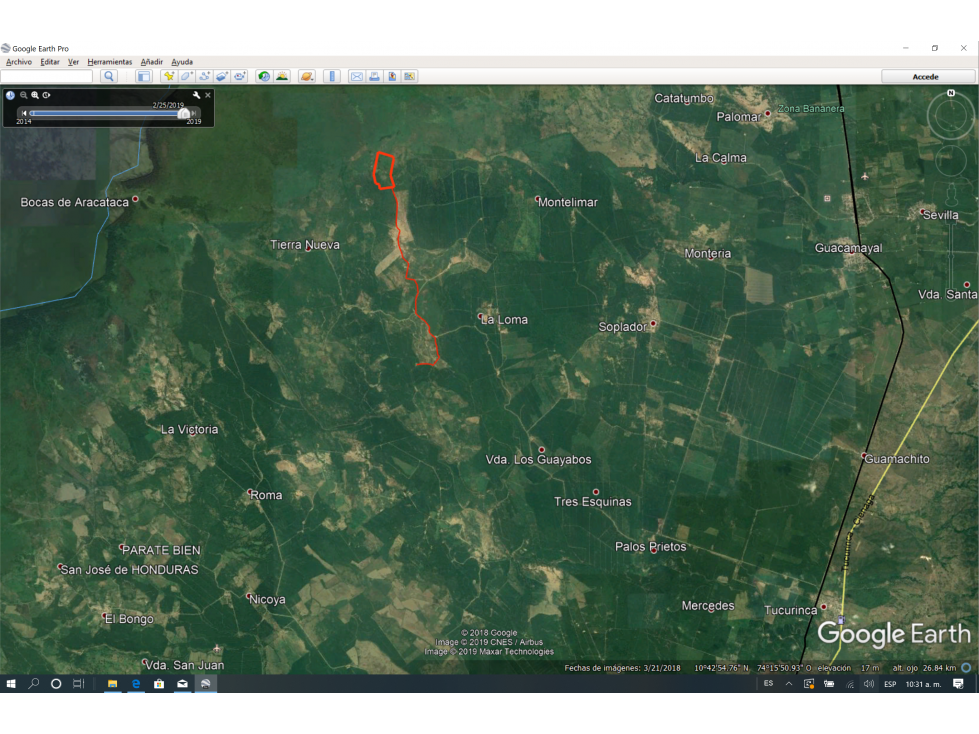Open the Windows notification center
979x734 pixels.
click(958, 684)
